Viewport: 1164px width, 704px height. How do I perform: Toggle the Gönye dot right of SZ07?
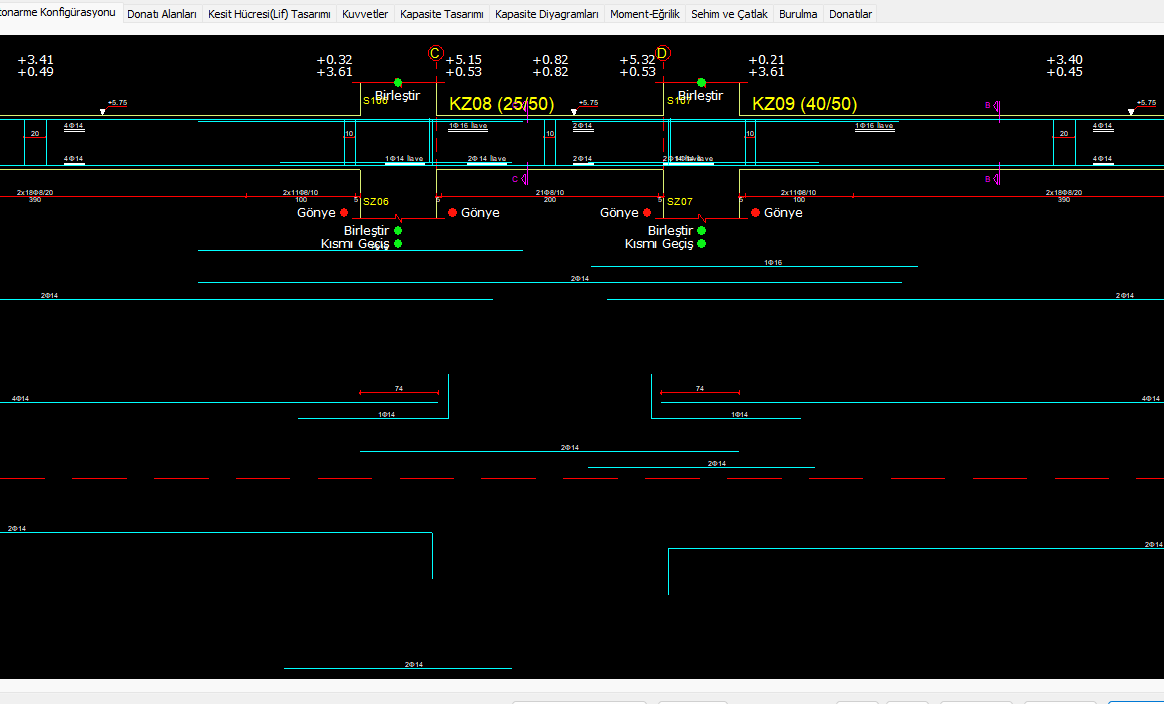pos(755,213)
